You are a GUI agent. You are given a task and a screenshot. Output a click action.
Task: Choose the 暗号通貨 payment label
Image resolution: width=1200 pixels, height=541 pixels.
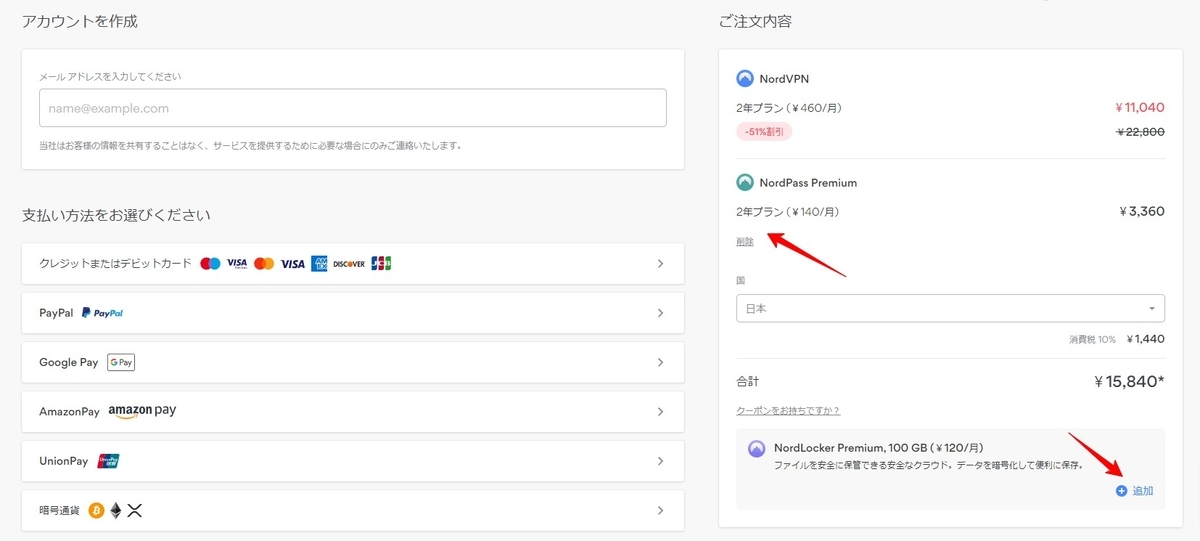(60, 510)
